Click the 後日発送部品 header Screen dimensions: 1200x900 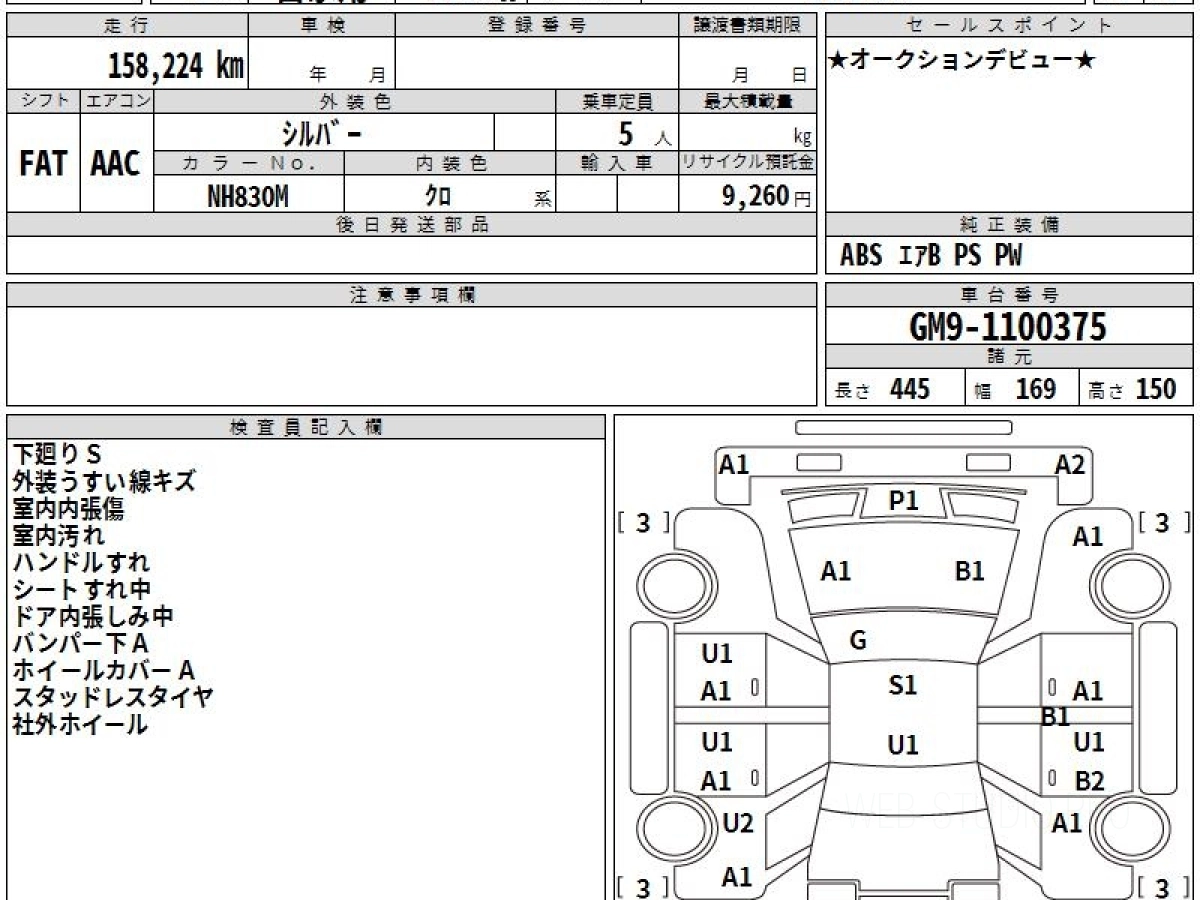tap(412, 225)
